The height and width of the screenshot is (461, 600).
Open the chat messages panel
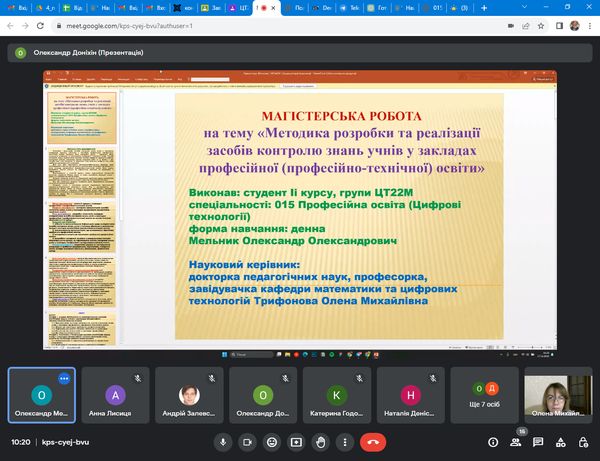point(537,441)
